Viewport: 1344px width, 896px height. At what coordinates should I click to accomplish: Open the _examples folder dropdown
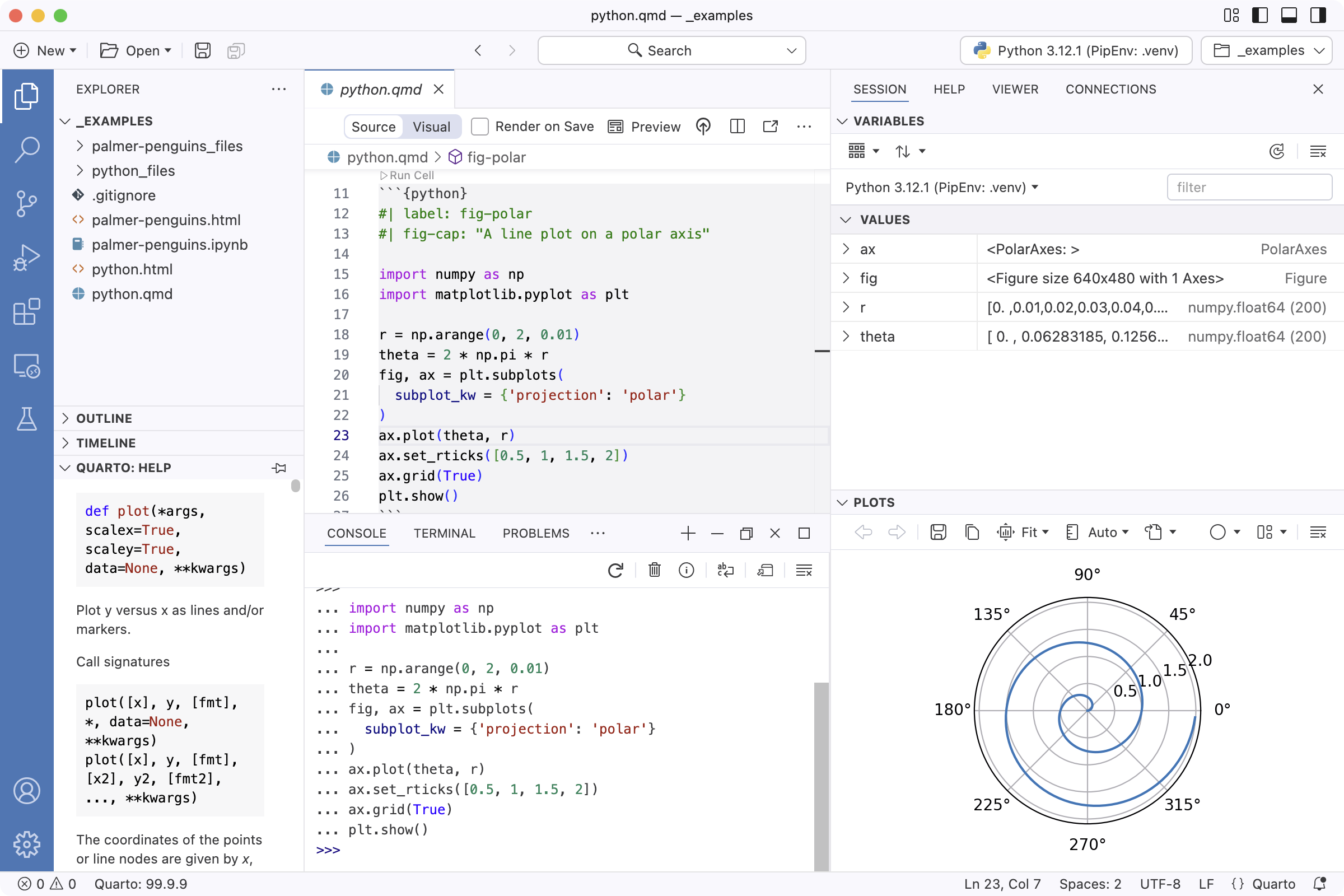click(1266, 50)
